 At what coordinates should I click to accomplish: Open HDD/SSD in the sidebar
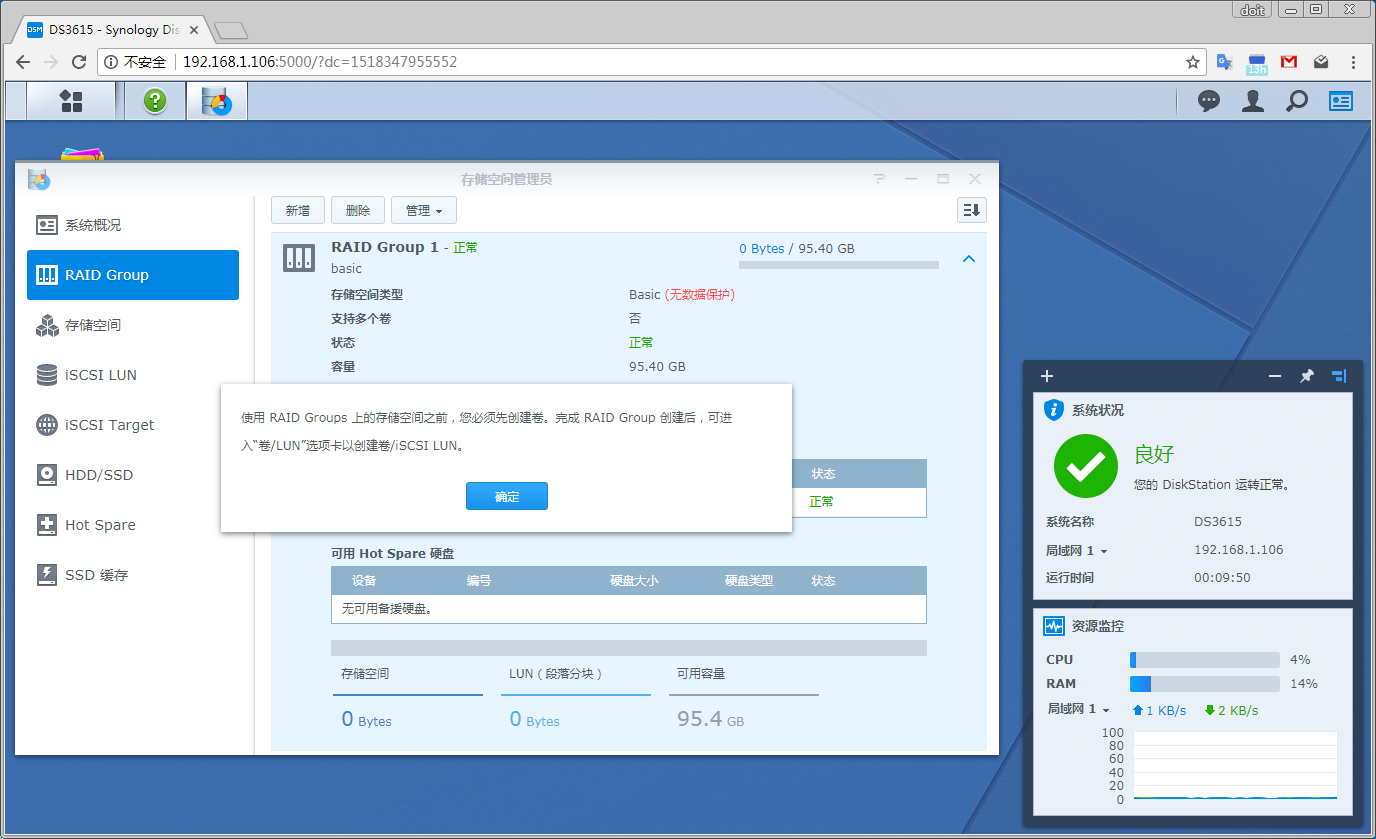click(x=133, y=475)
